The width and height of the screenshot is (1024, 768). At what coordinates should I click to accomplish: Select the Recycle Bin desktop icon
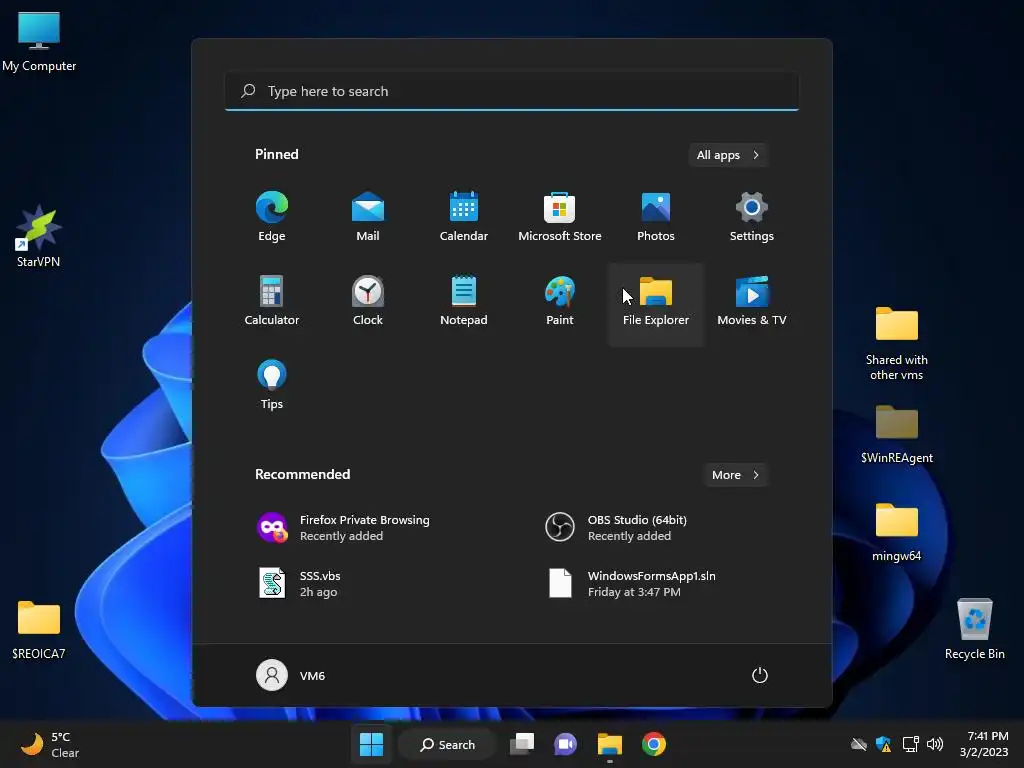pos(974,629)
